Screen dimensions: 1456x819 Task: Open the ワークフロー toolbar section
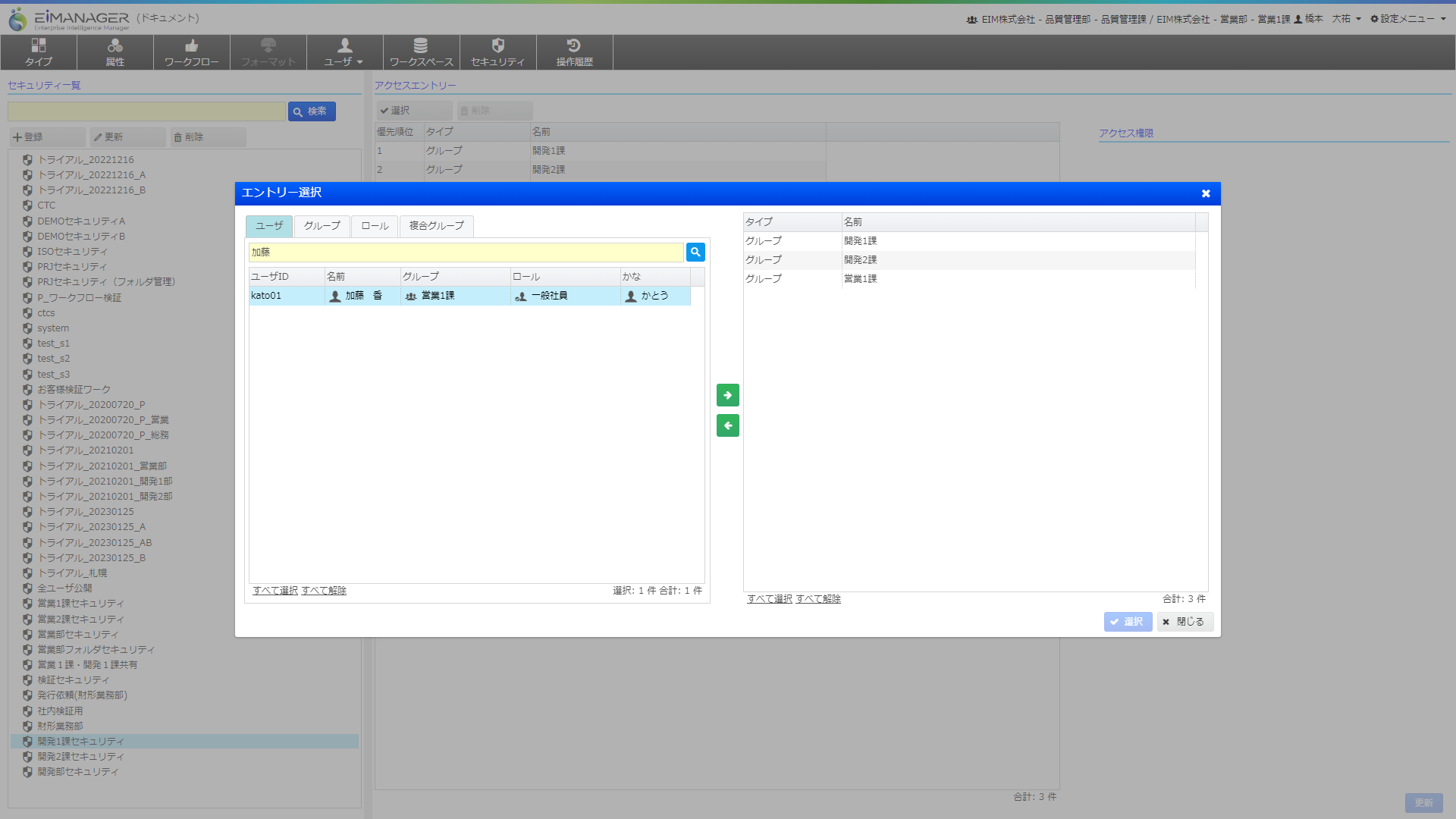pos(192,52)
